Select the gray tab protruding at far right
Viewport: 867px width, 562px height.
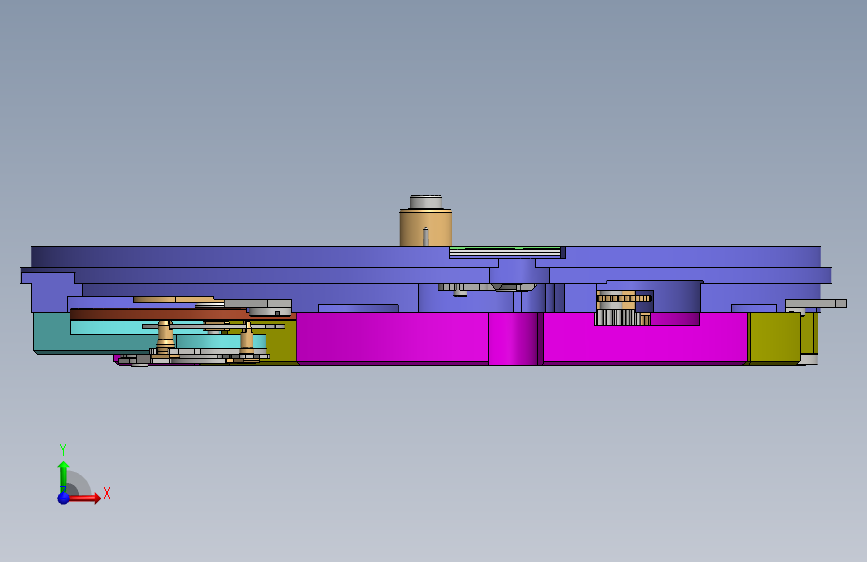816,304
